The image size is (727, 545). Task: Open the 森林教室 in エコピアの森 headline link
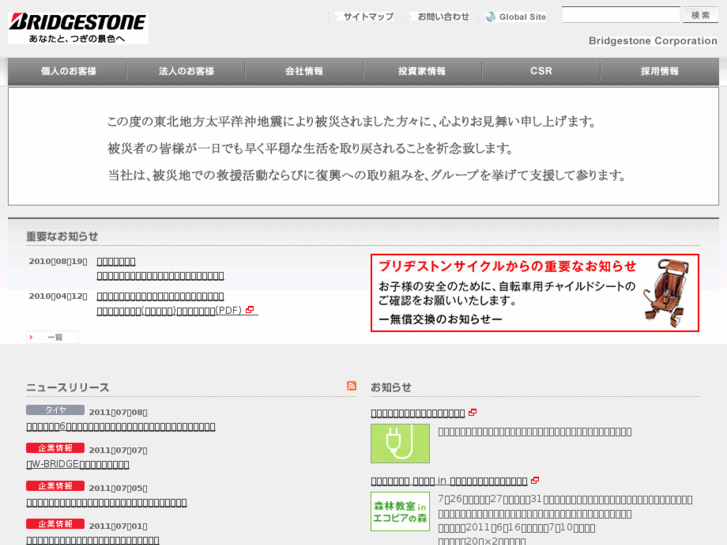(x=449, y=481)
